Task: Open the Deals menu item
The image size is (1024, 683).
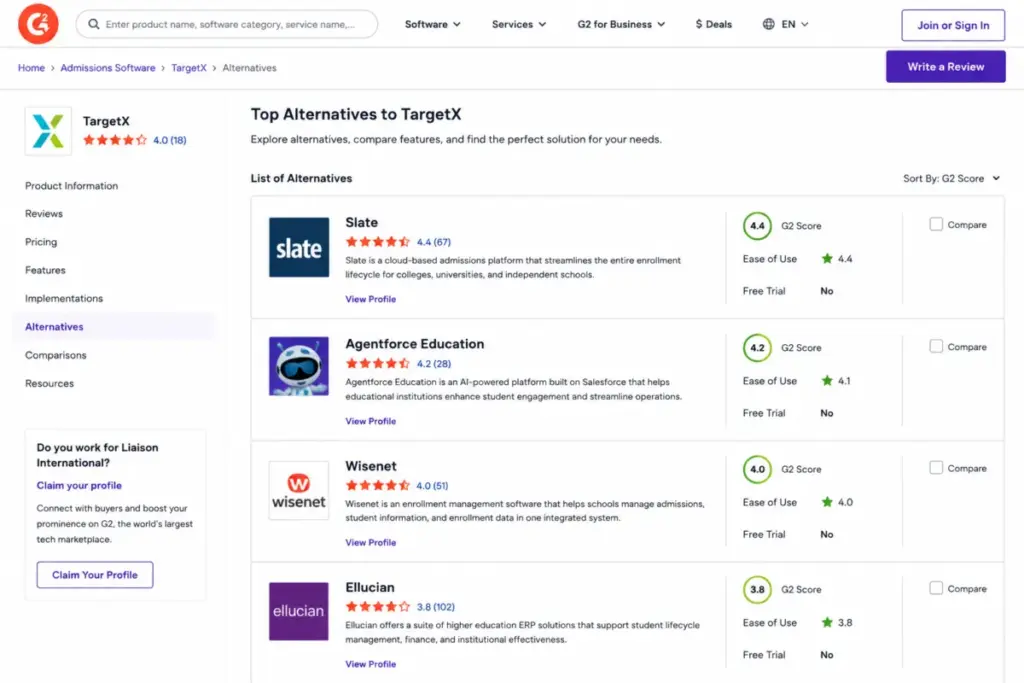Action: 714,24
